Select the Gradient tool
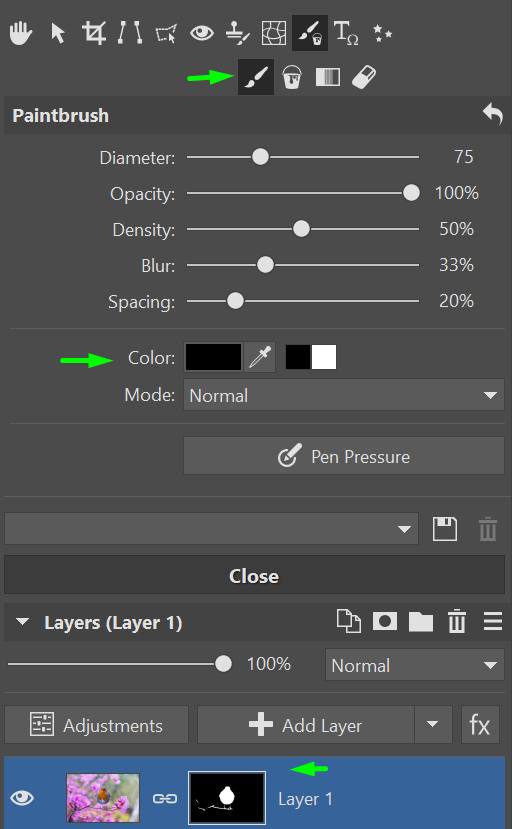 point(328,77)
